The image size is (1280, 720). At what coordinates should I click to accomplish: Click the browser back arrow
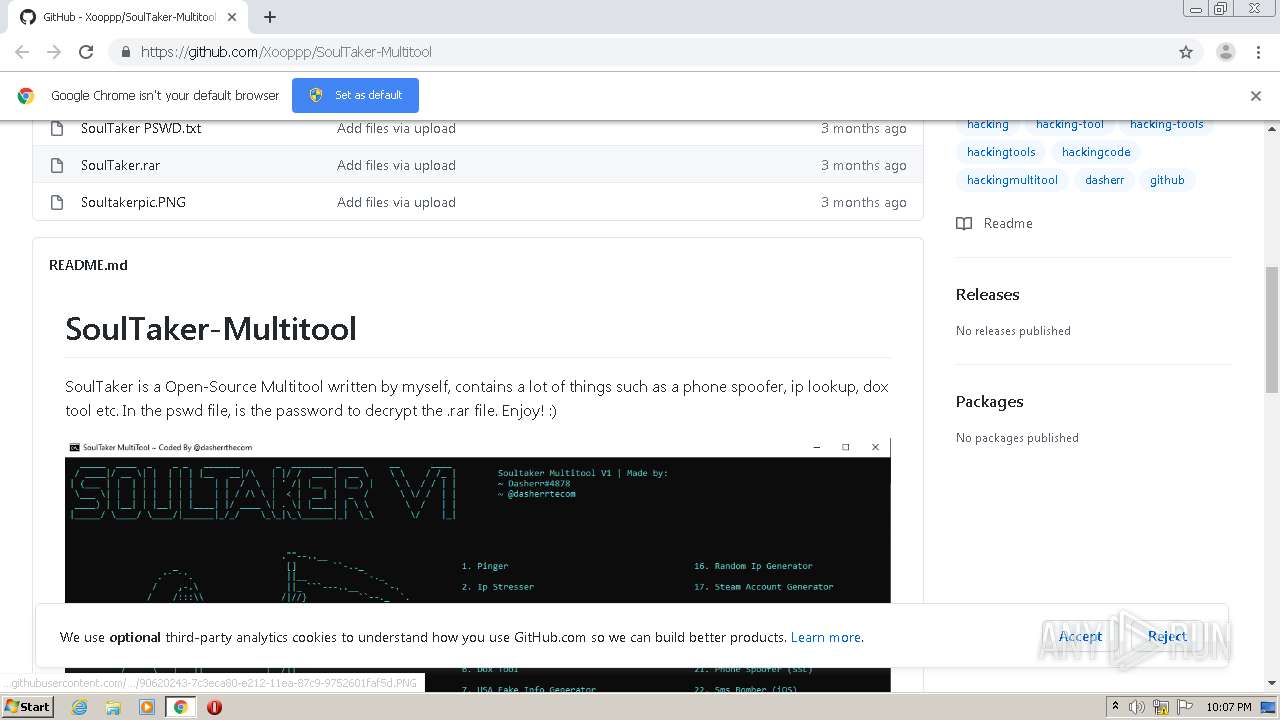[22, 52]
